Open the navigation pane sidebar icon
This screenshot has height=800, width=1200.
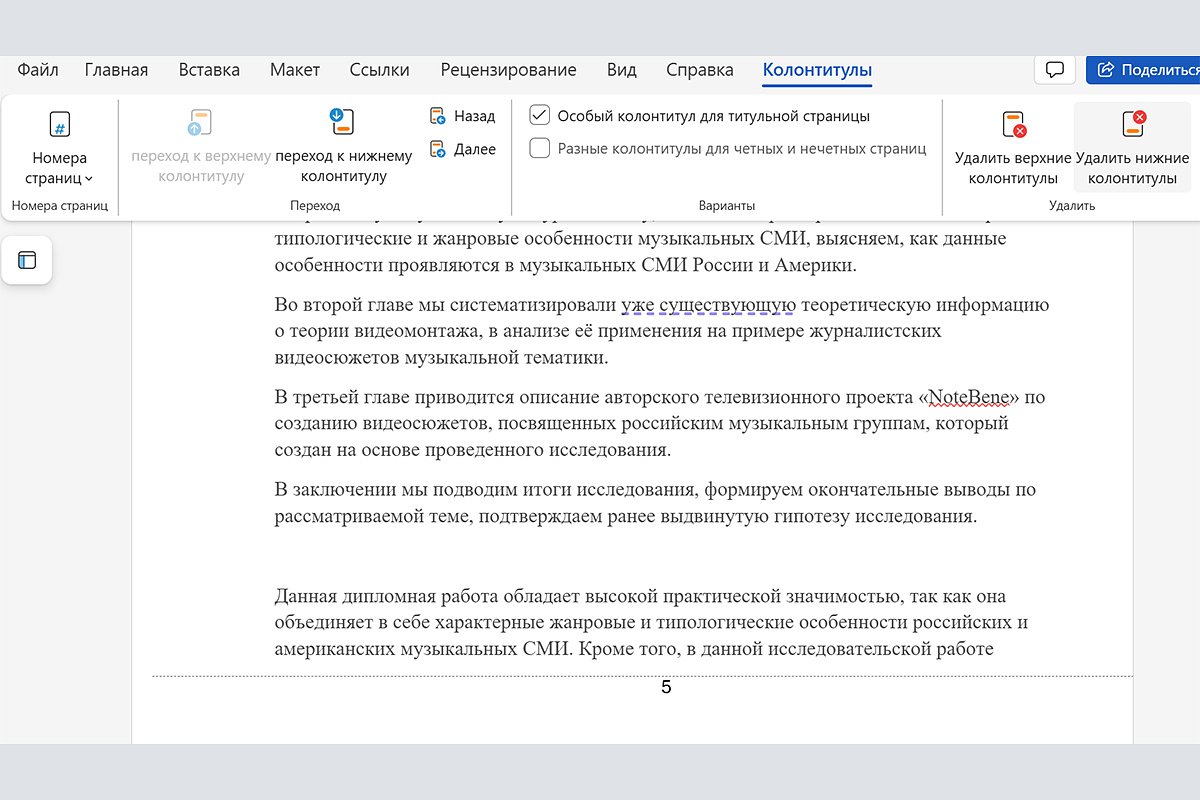coord(26,259)
